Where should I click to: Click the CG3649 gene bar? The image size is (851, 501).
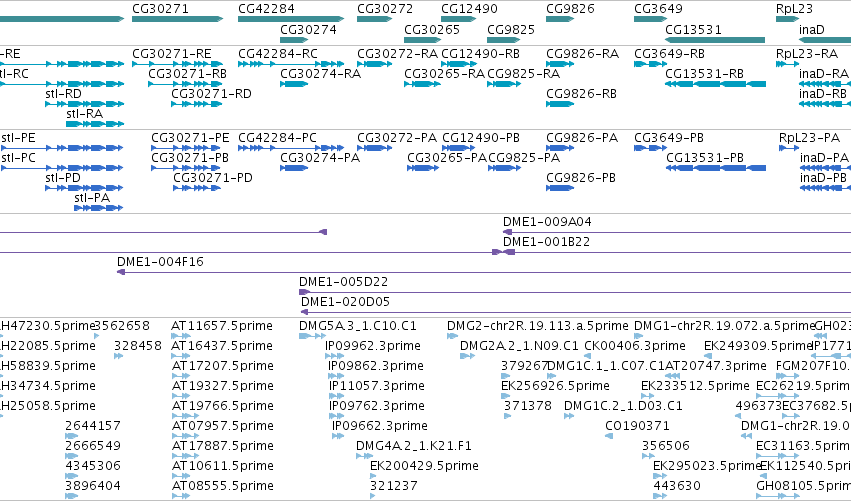pos(651,19)
